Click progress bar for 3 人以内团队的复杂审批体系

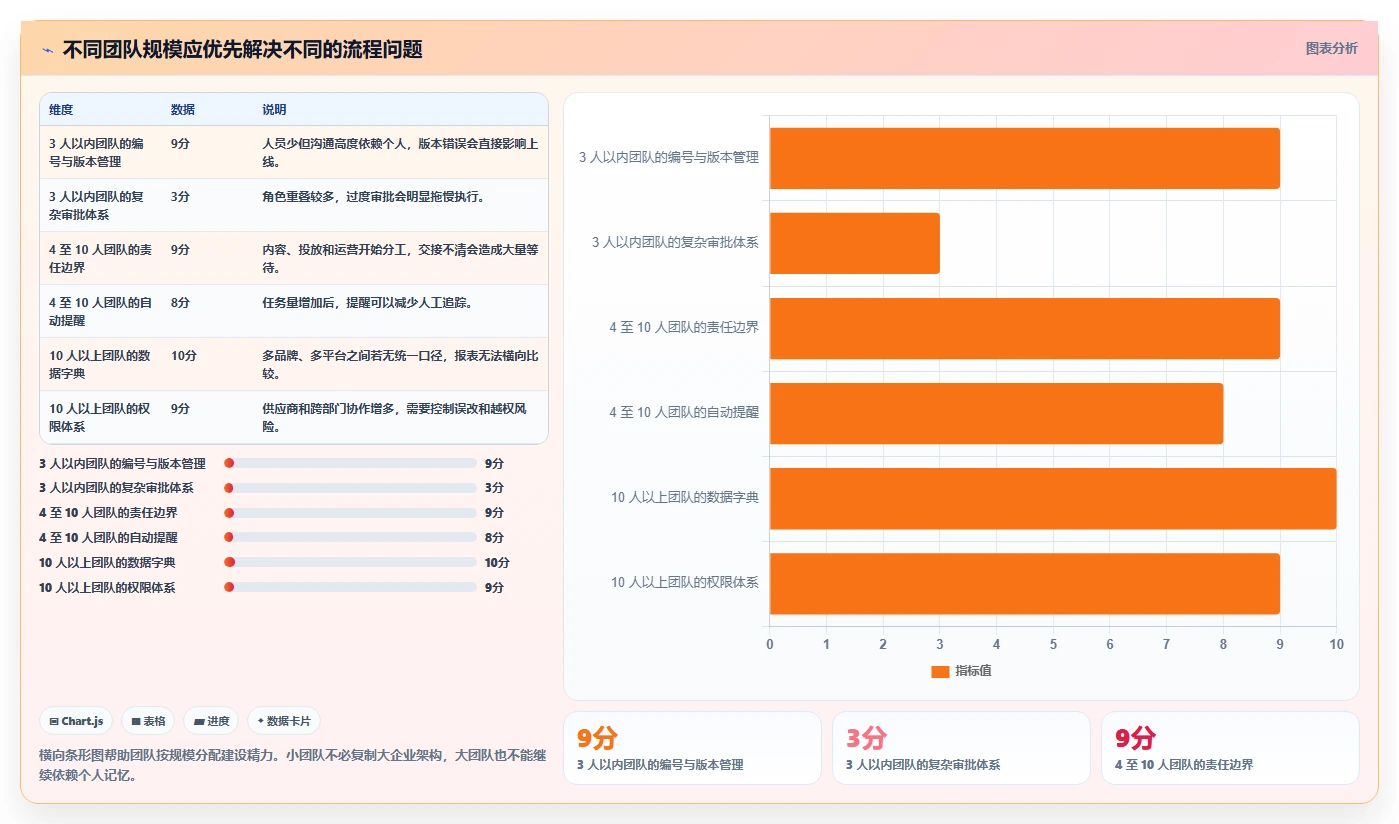tap(351, 488)
